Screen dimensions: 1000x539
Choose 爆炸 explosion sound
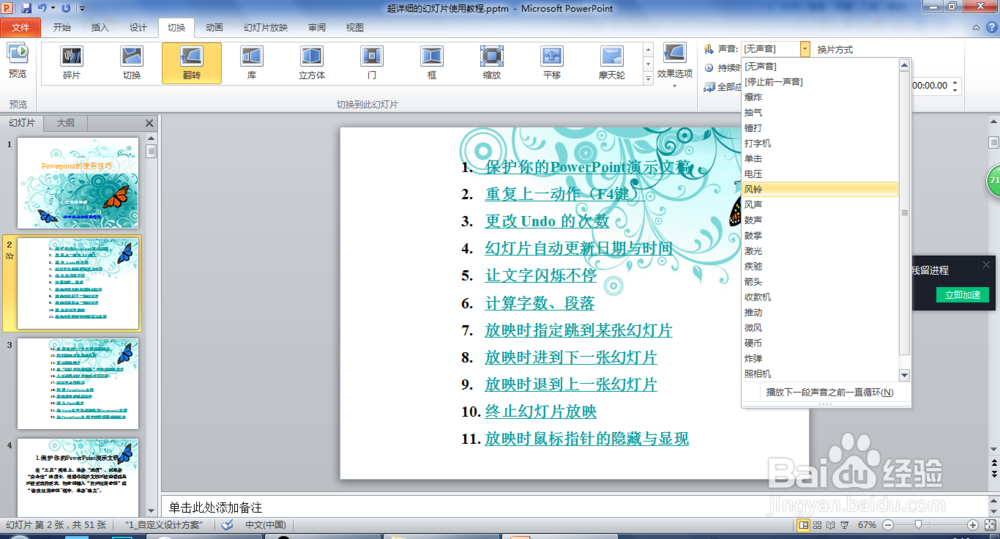pyautogui.click(x=820, y=97)
